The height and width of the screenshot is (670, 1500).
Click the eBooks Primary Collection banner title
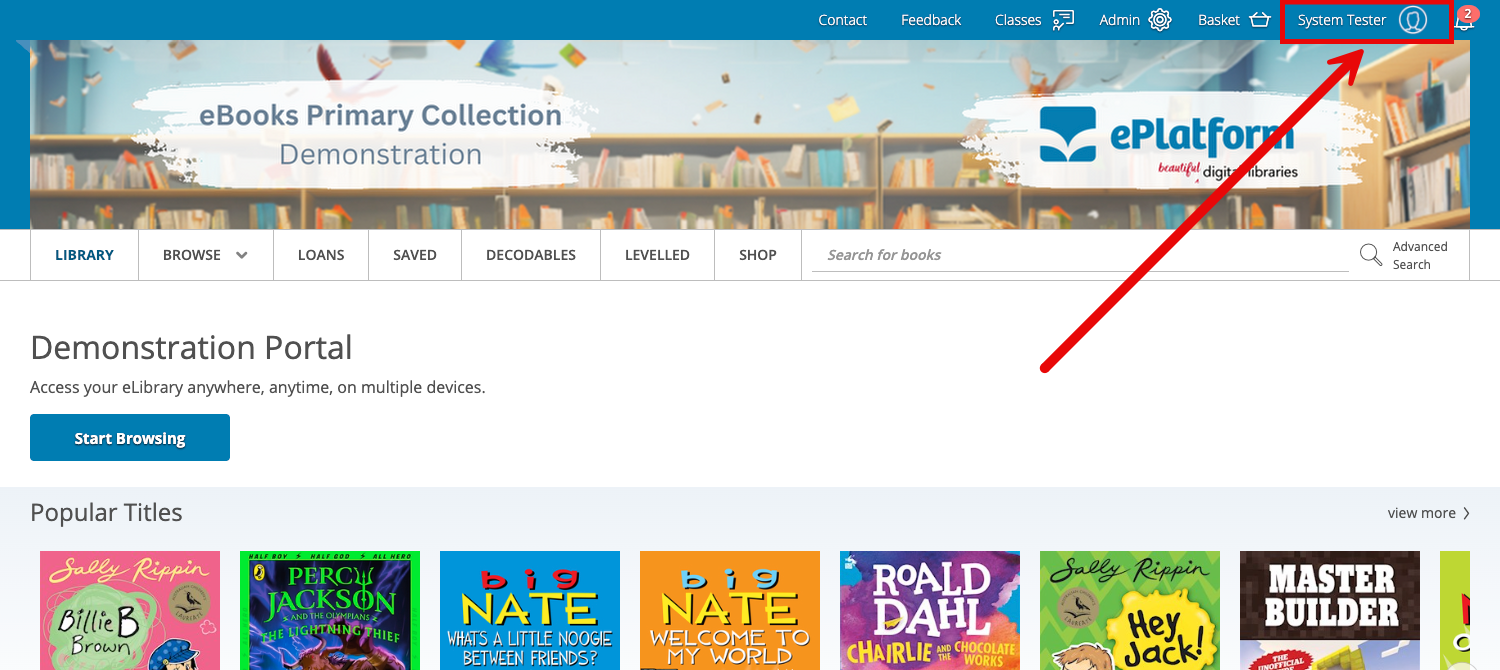(x=380, y=116)
